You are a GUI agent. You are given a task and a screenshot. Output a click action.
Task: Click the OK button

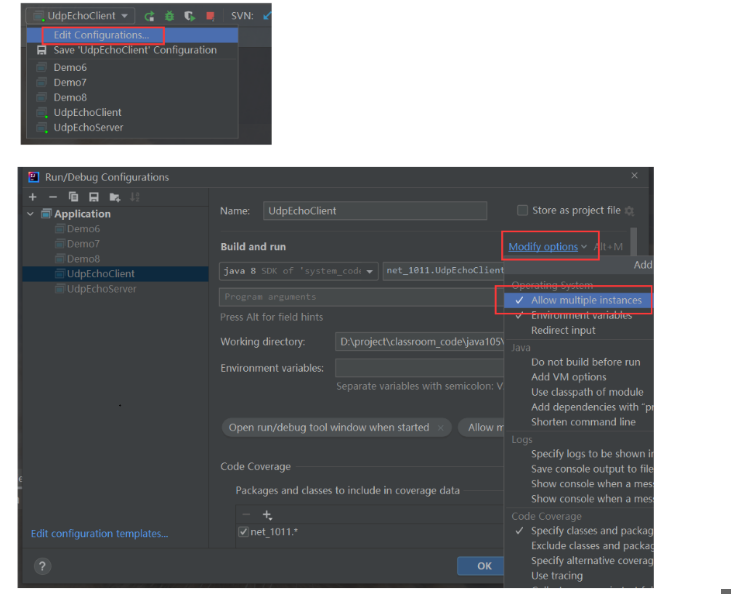[484, 566]
